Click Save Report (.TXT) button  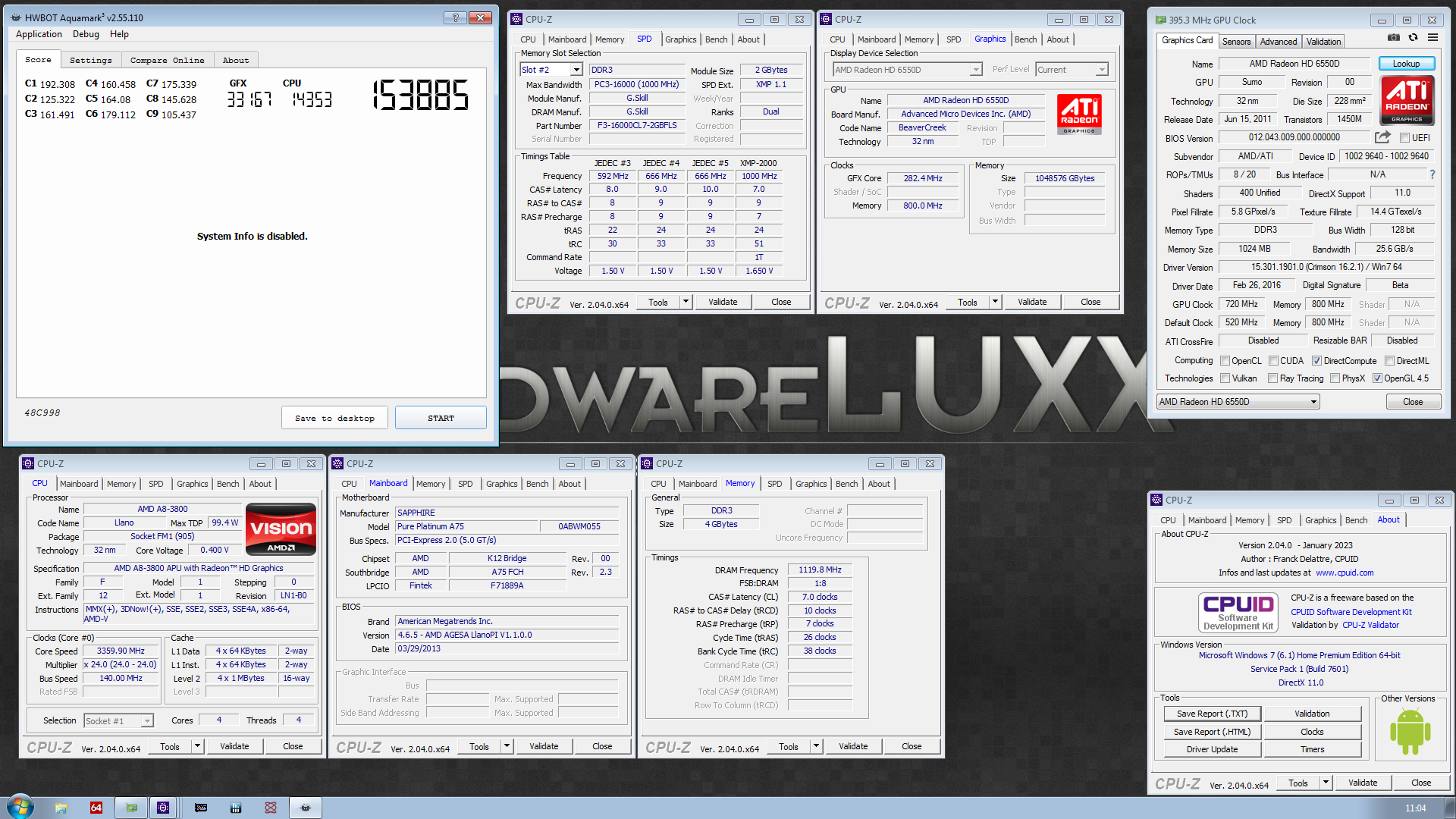pos(1212,714)
